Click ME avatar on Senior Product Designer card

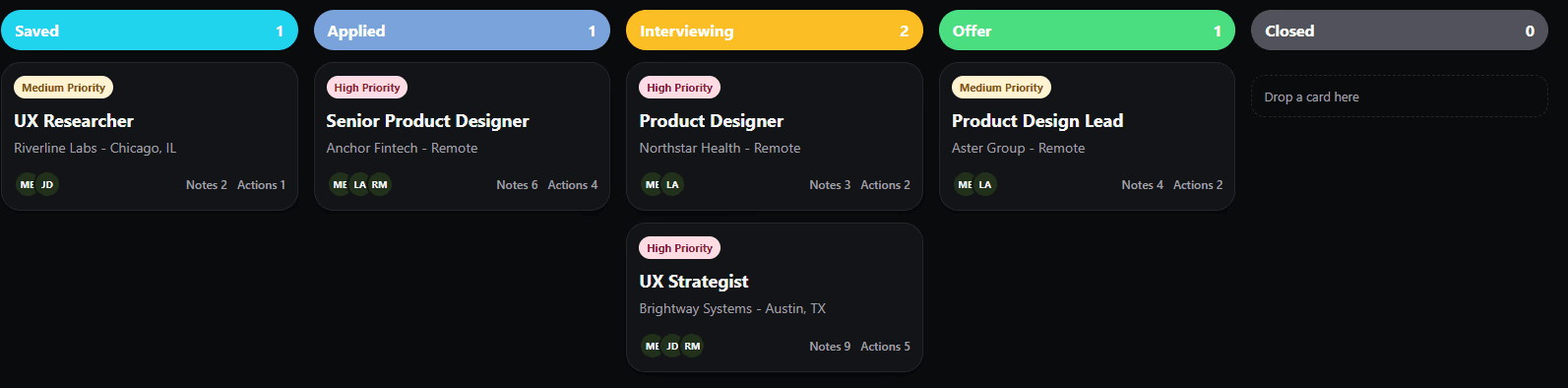[x=340, y=184]
